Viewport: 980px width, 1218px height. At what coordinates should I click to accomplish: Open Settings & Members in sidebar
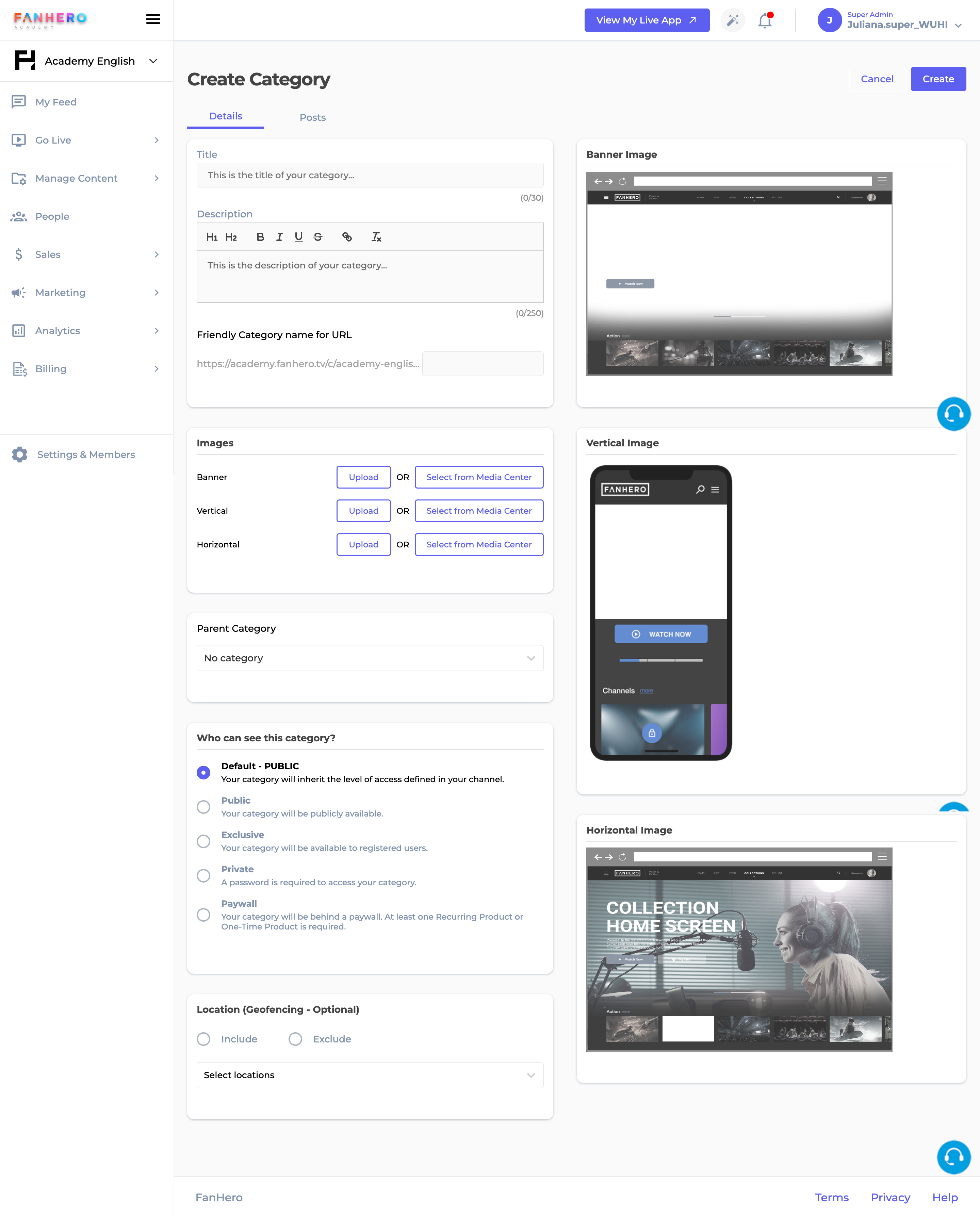pos(86,455)
